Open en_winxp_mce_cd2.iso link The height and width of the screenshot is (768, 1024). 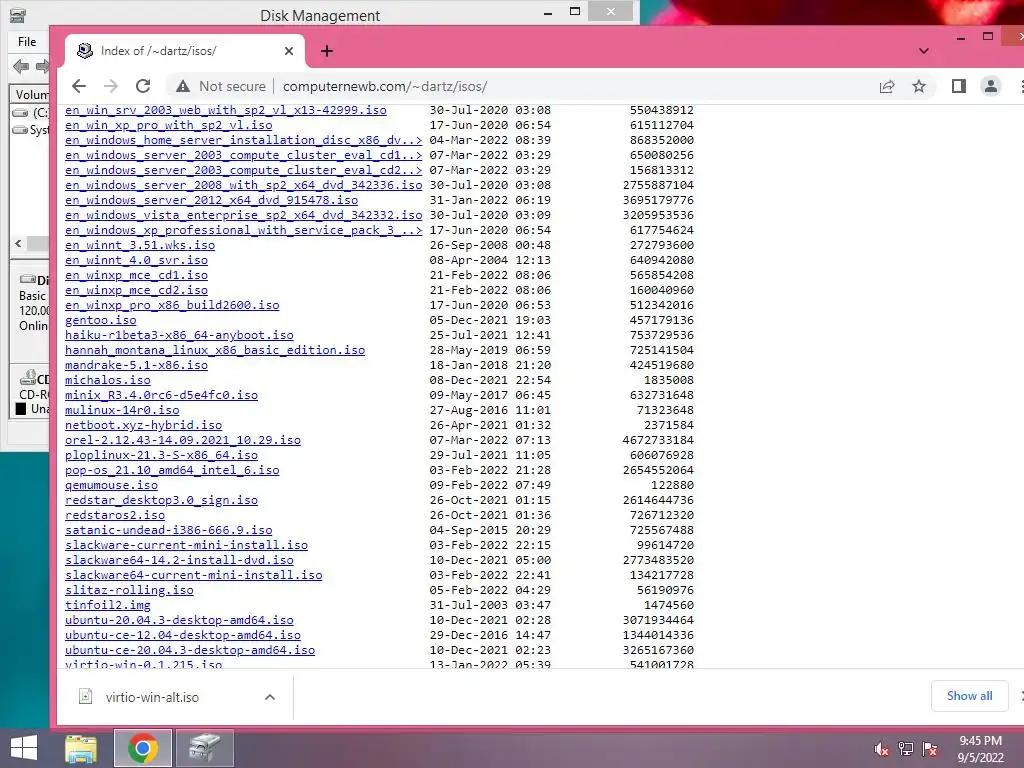[x=136, y=290]
